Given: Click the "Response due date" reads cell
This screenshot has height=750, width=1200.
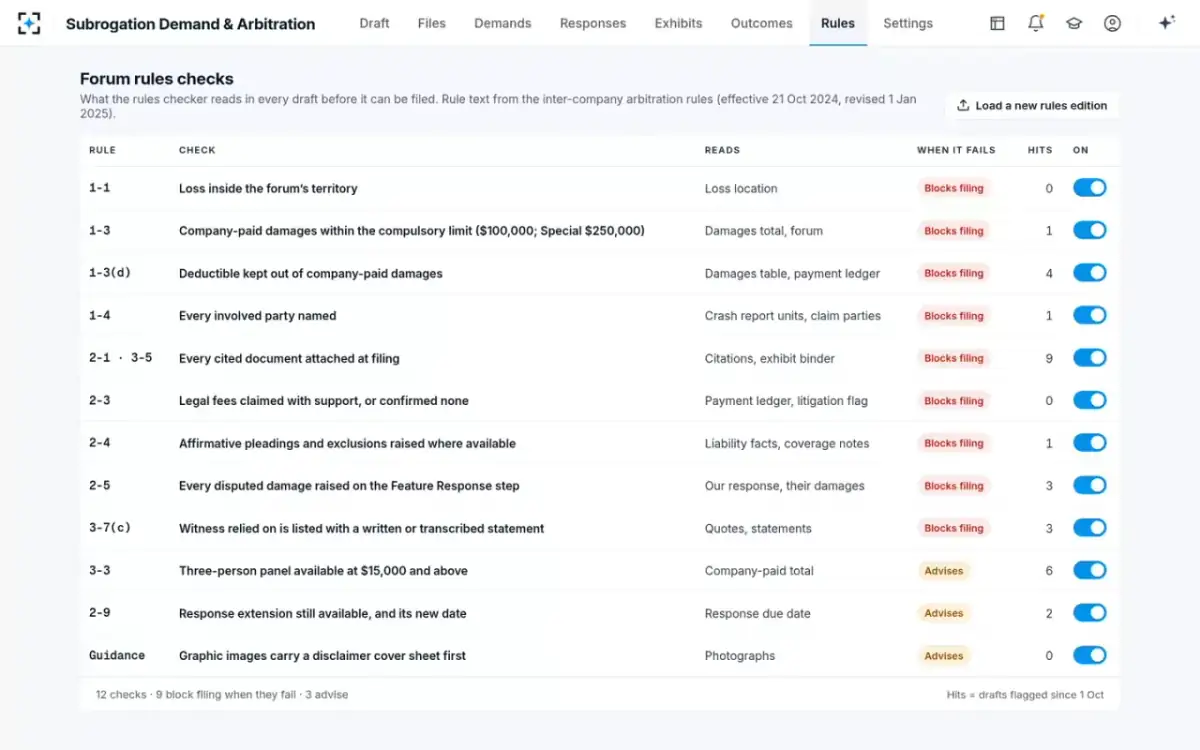Looking at the screenshot, I should tap(758, 613).
